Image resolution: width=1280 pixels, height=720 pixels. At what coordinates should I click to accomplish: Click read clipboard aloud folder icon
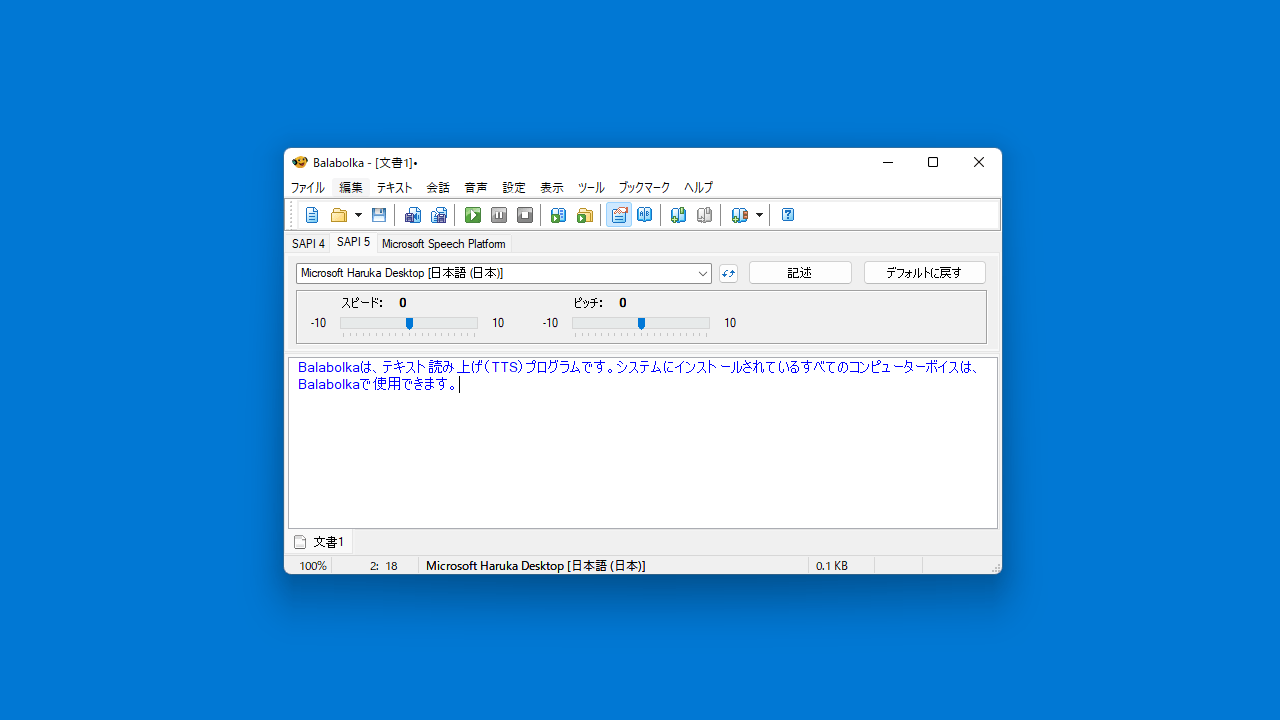tap(585, 215)
